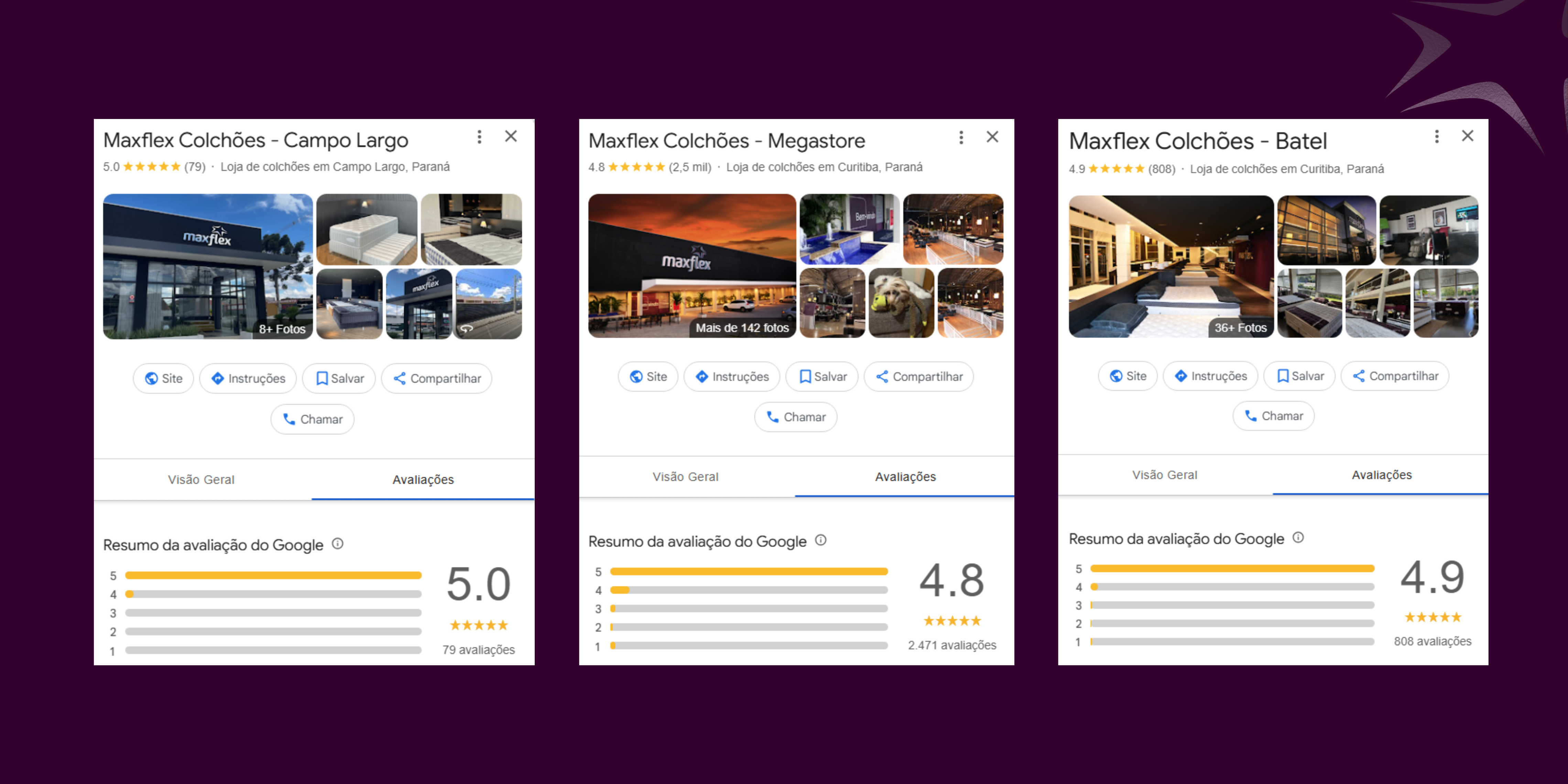Click Salvar bookmark on Campo Largo card
The height and width of the screenshot is (784, 1568).
(x=339, y=379)
